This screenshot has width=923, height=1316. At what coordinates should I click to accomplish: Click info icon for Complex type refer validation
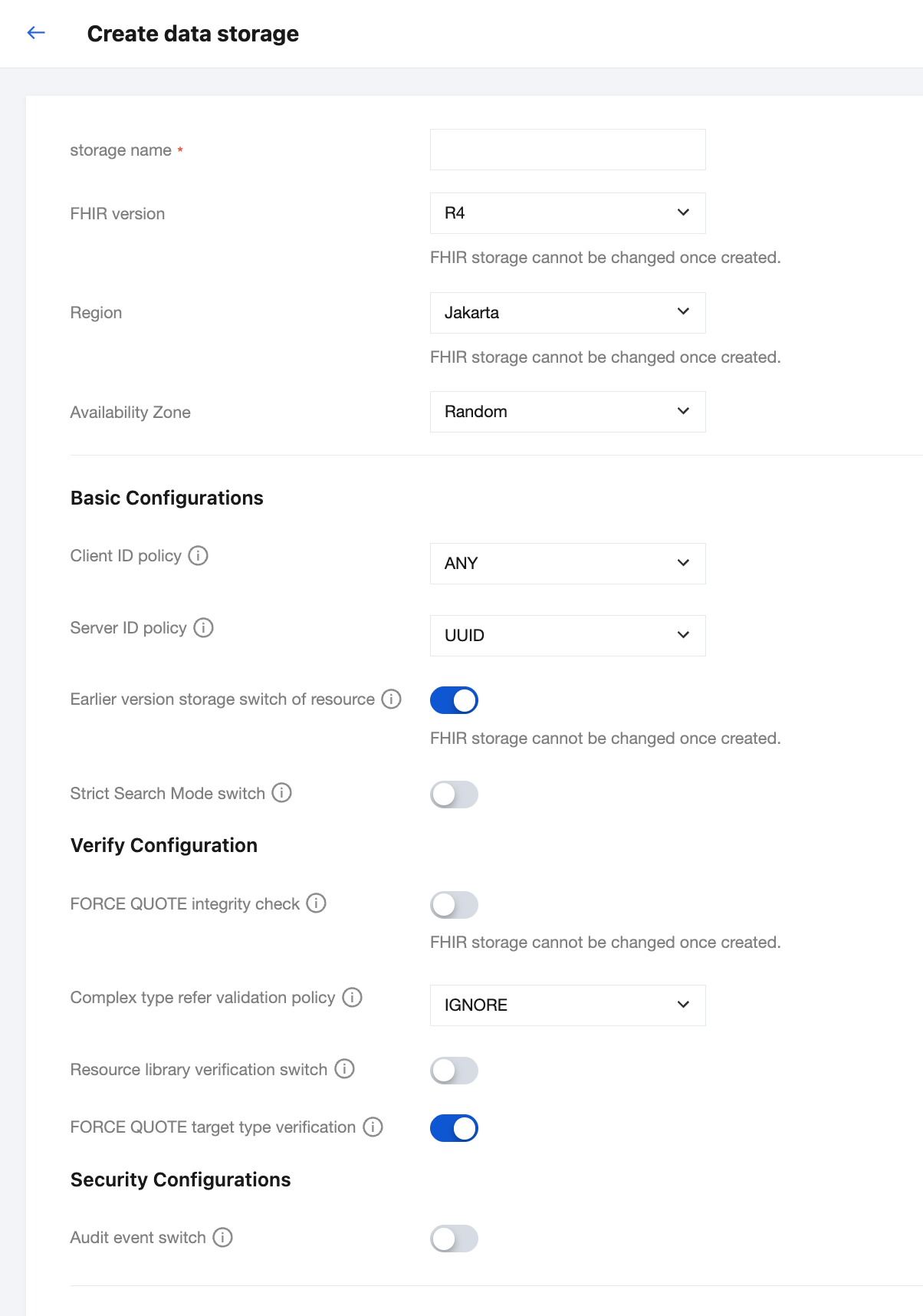pos(352,997)
